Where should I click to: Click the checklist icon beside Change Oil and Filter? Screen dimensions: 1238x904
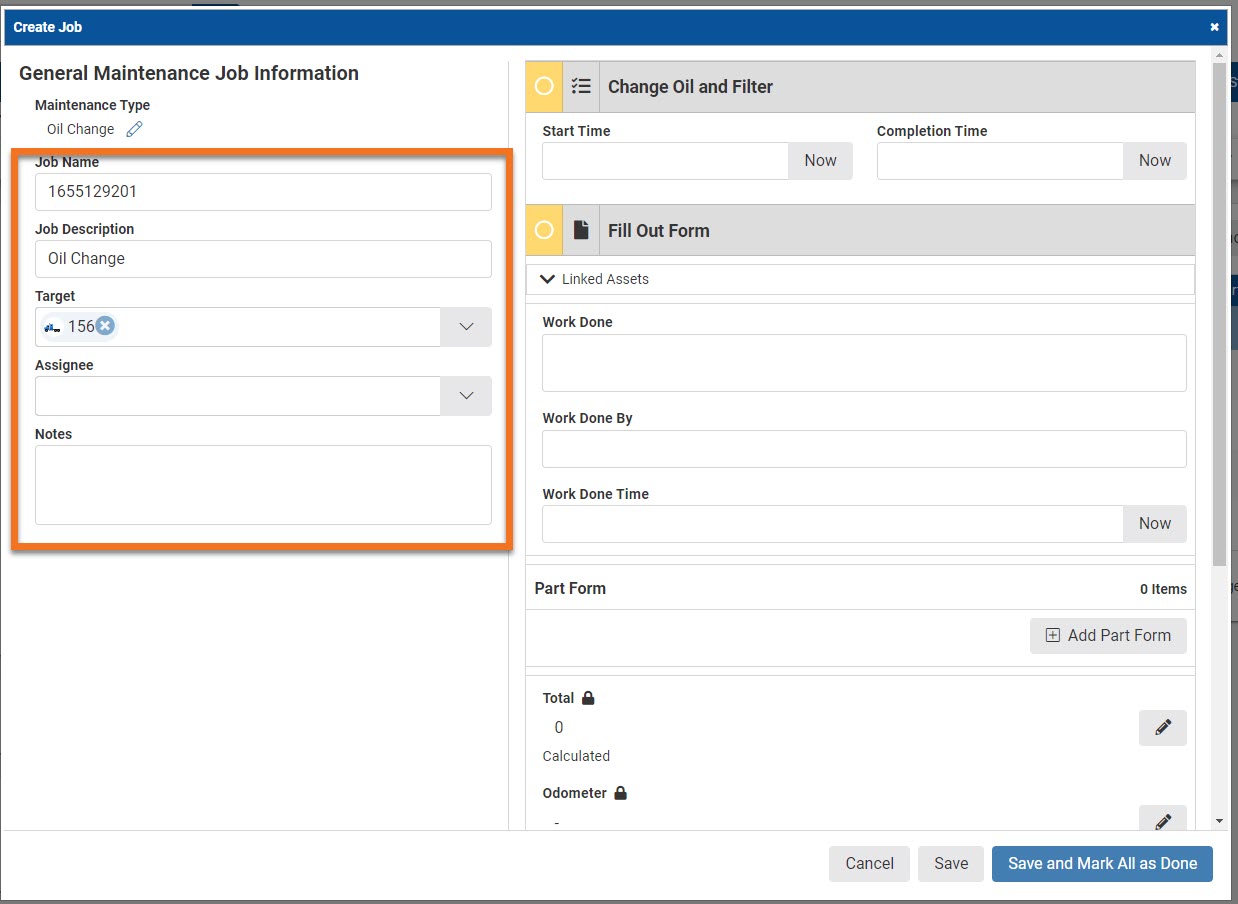coord(581,87)
